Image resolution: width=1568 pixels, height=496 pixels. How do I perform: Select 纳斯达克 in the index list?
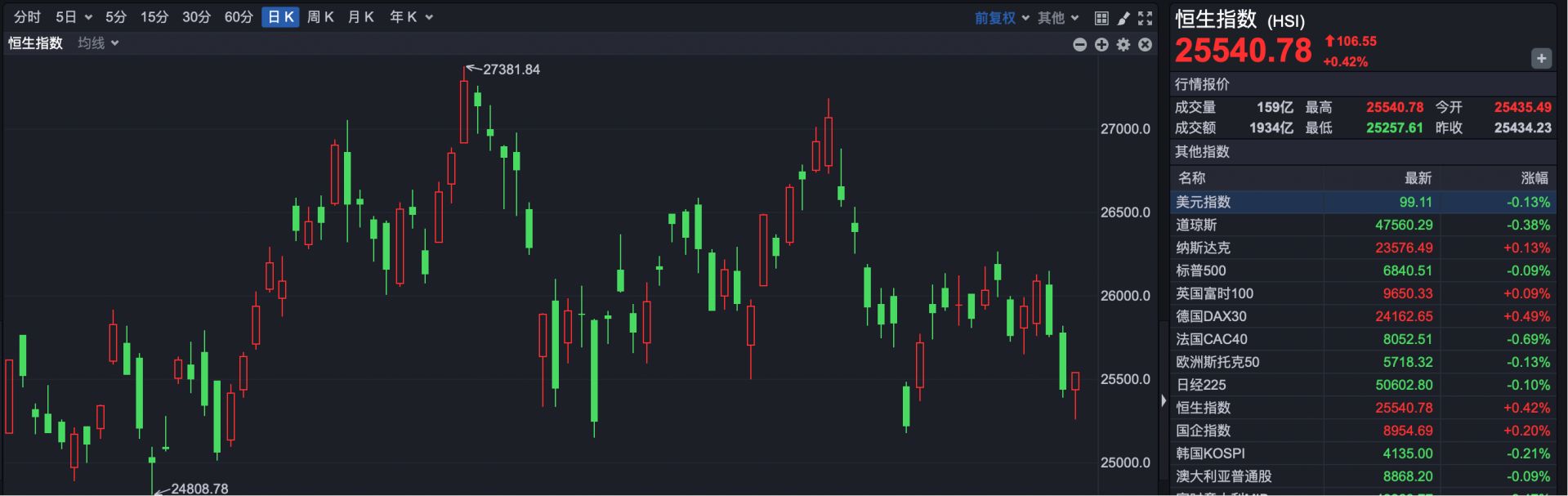1203,248
